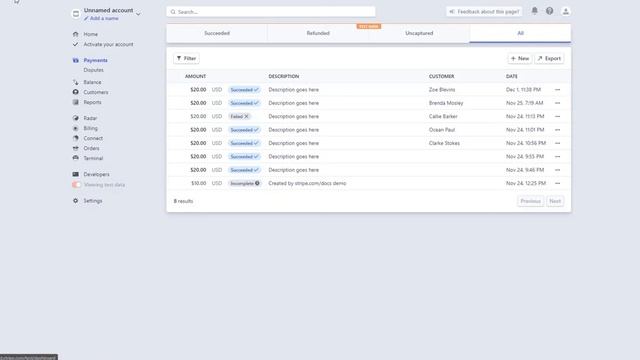
Task: Go to Disputes in the sidebar
Action: point(93,70)
